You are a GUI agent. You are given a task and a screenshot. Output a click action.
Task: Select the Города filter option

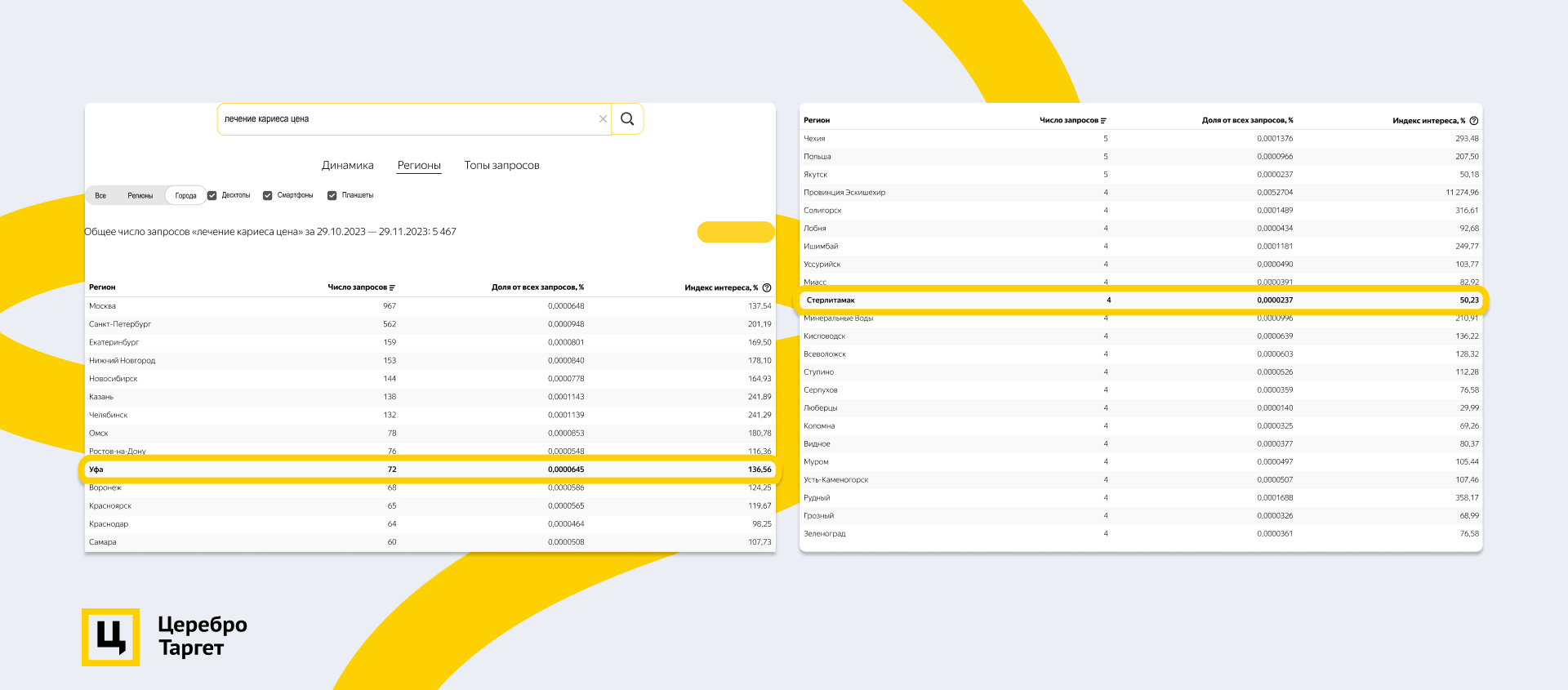pos(185,196)
